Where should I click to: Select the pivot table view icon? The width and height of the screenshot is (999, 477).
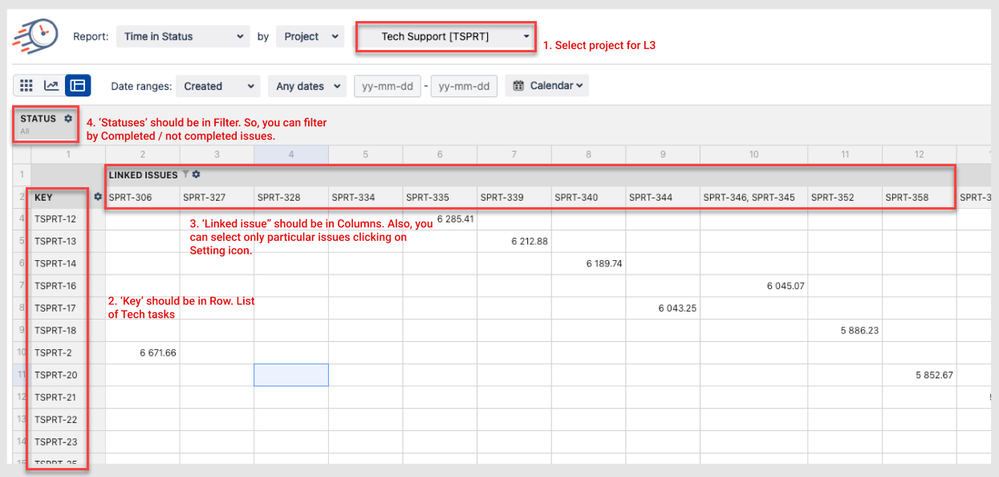[x=78, y=85]
